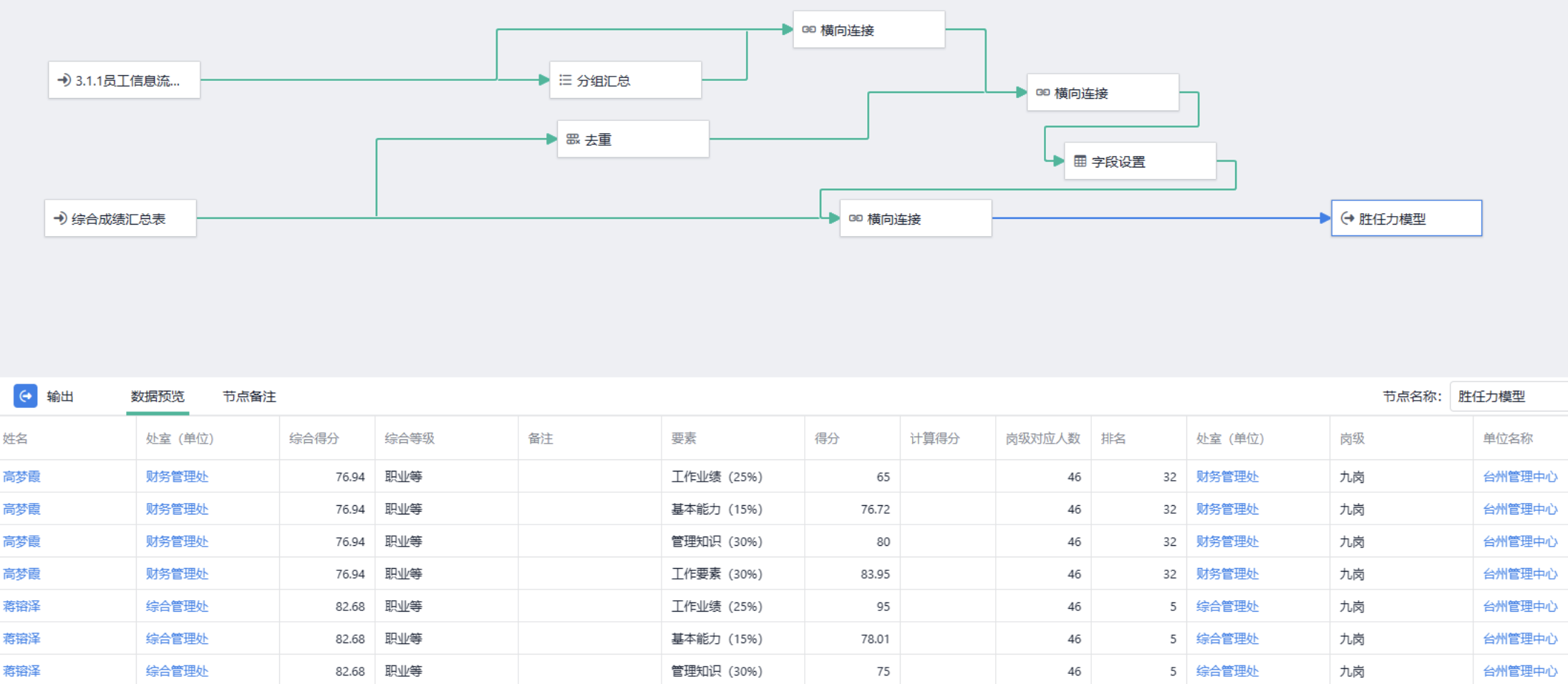
Task: Click 蒋镕泽 name in 基本能力 (15%) row
Action: coord(21,638)
